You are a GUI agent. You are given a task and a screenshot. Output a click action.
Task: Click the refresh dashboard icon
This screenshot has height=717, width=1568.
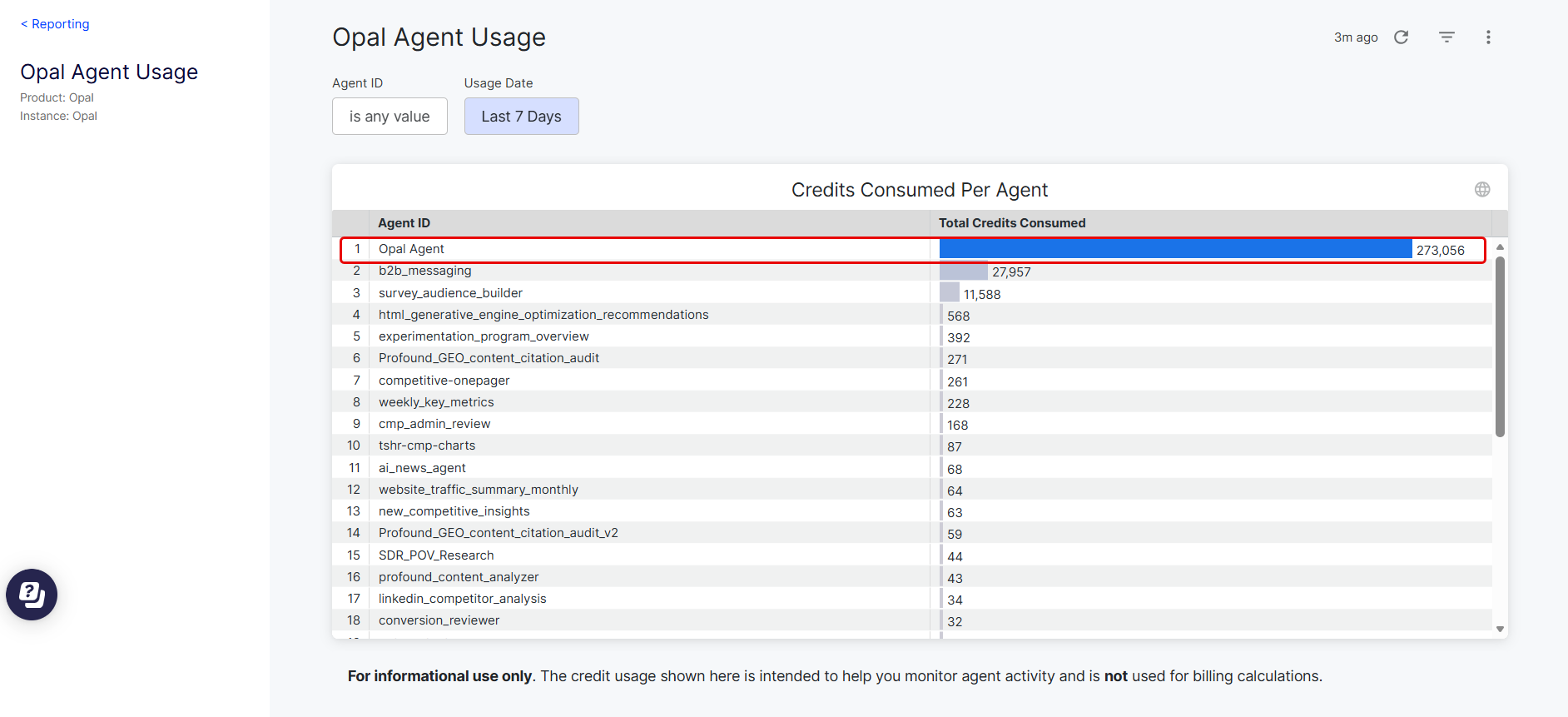1402,37
